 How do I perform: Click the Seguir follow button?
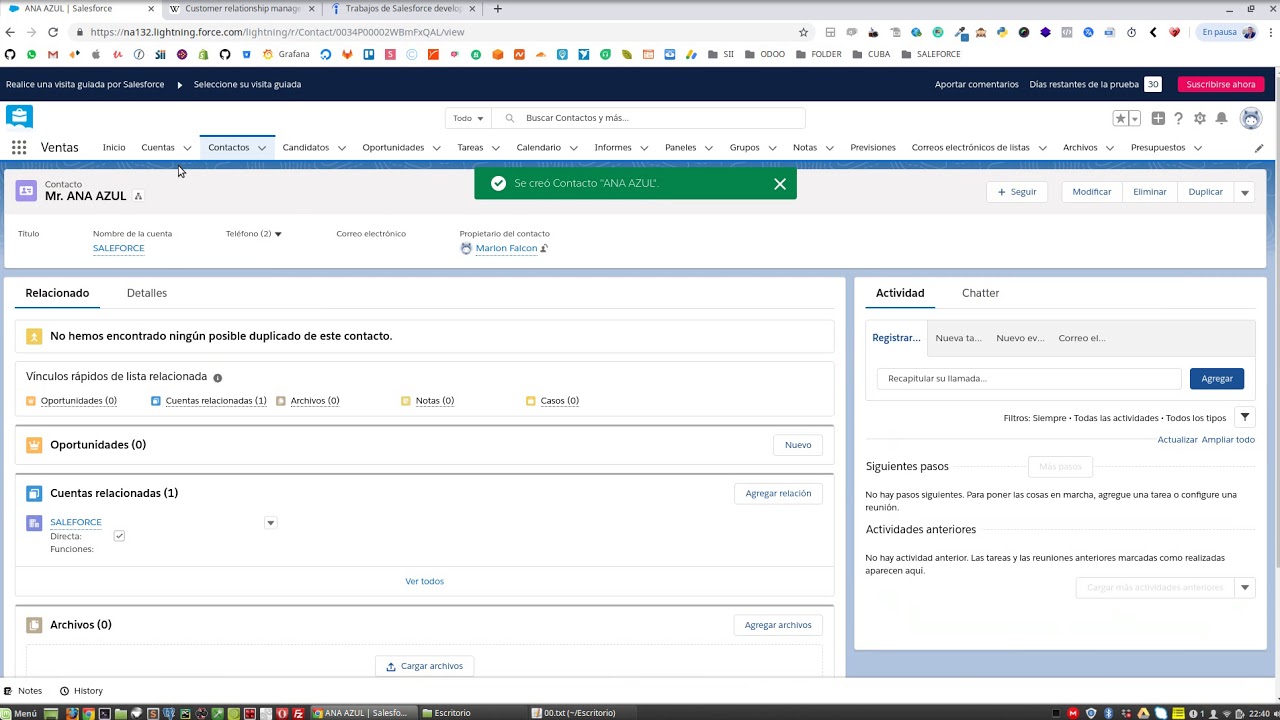pyautogui.click(x=1017, y=192)
